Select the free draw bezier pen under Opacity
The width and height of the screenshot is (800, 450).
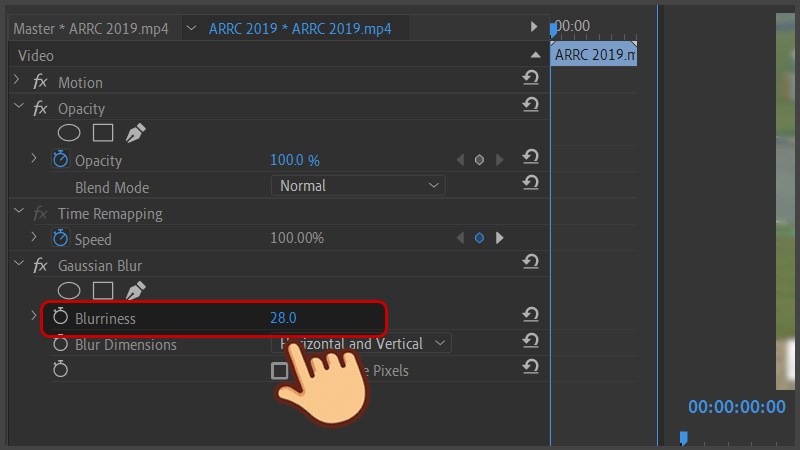point(136,133)
